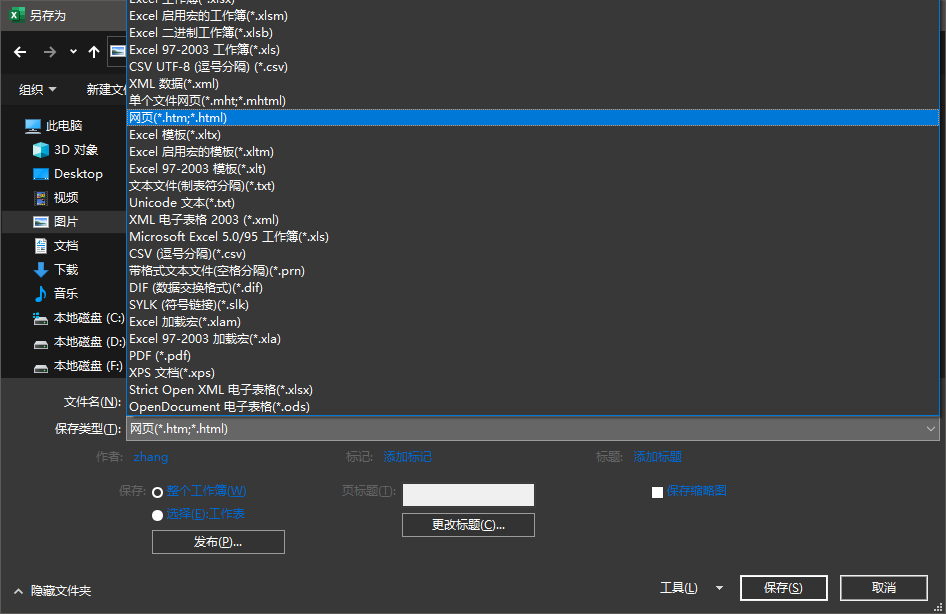Choose Excel 二进制工作簿(*.xlsb) format

(533, 33)
